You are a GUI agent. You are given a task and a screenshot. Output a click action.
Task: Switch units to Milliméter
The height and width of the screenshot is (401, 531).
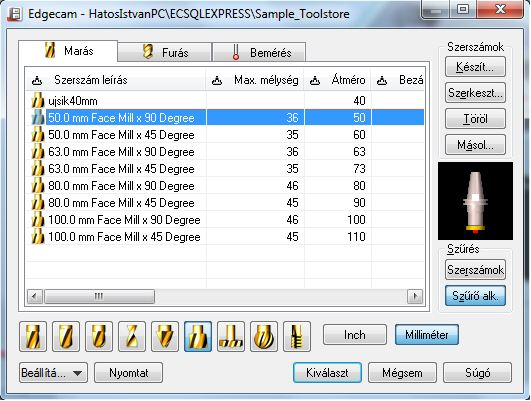427,335
